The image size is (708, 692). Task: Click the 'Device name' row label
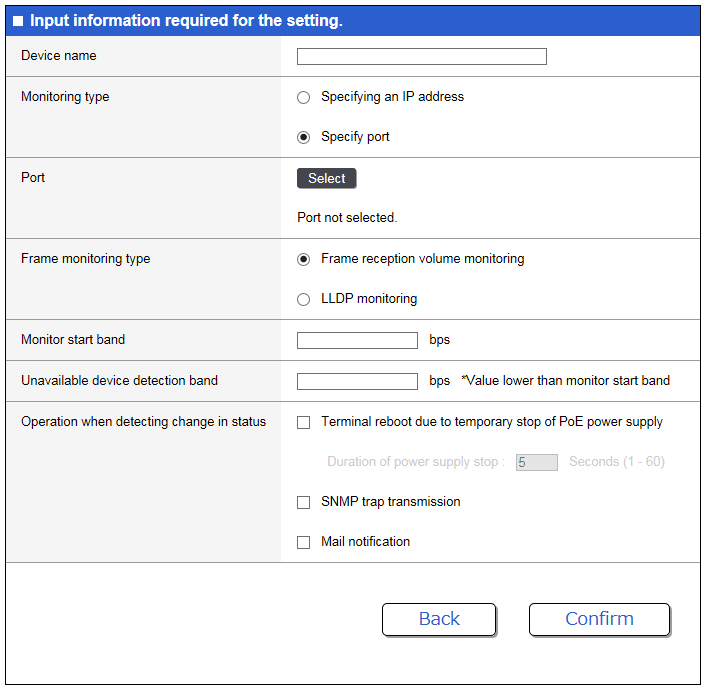pos(59,56)
